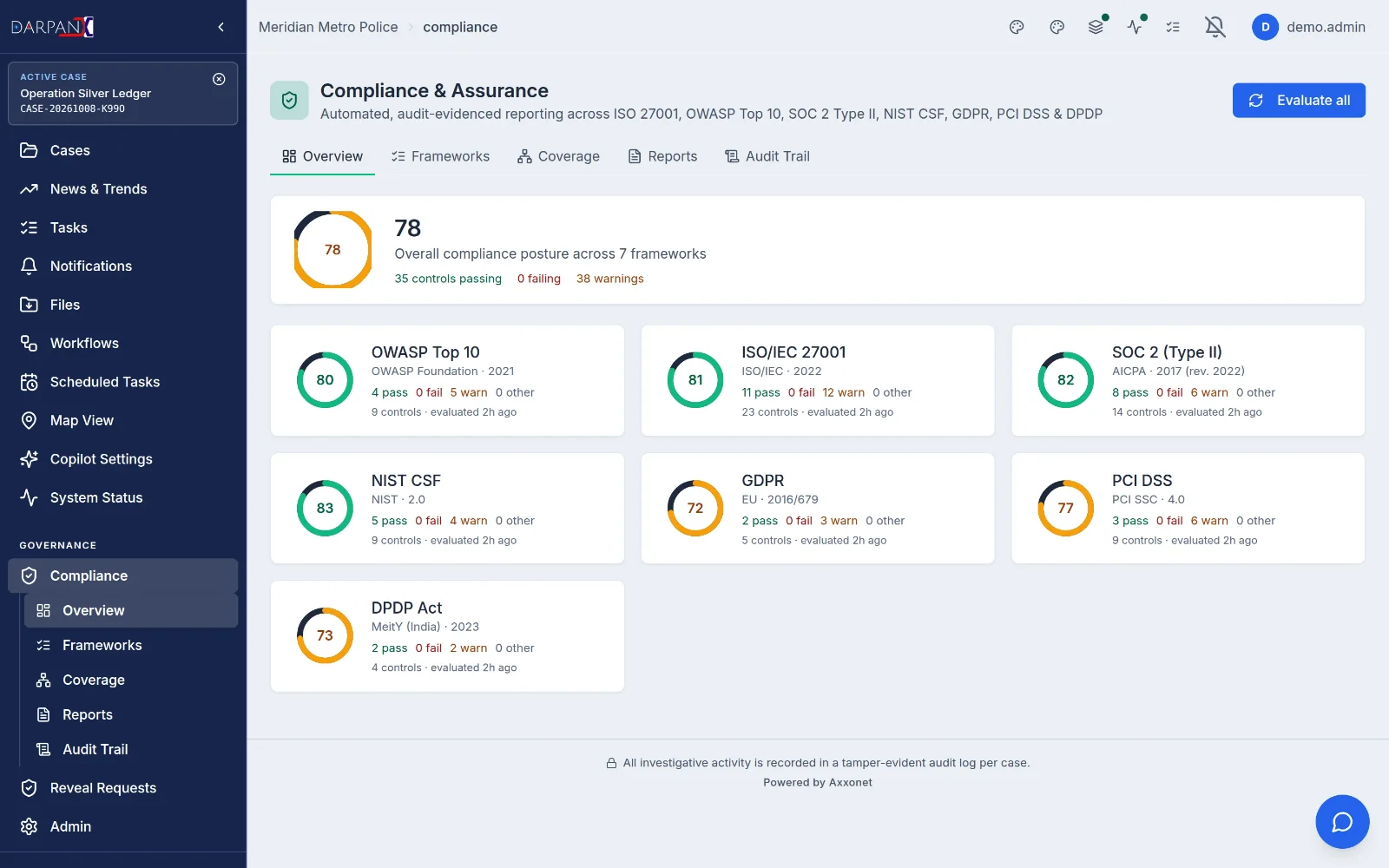Click the GDPR score ring showing 72

tap(695, 509)
